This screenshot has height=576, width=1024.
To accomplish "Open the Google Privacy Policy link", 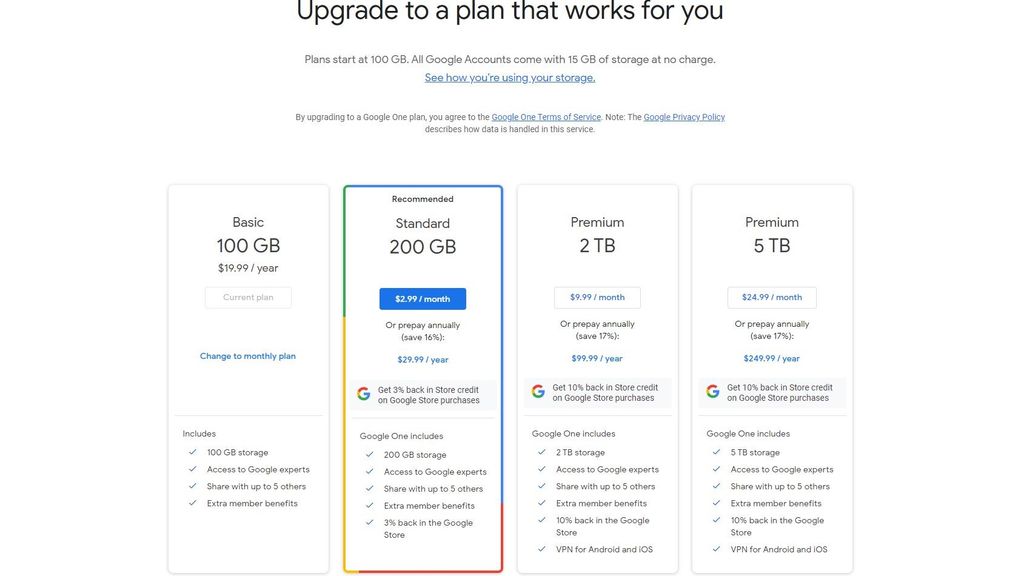I will 684,117.
